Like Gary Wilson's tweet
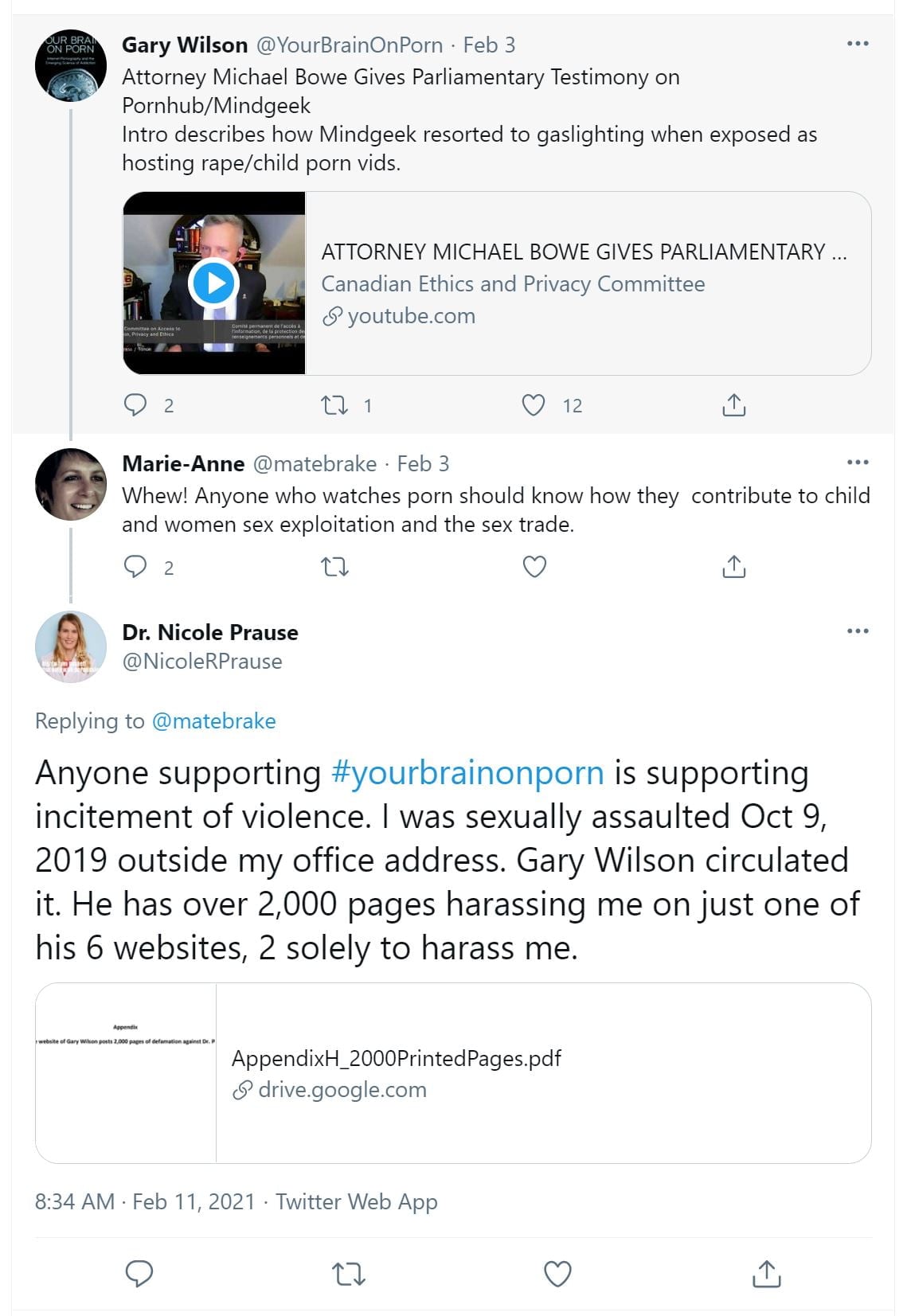Viewport: 907px width, 1316px height. [x=534, y=405]
